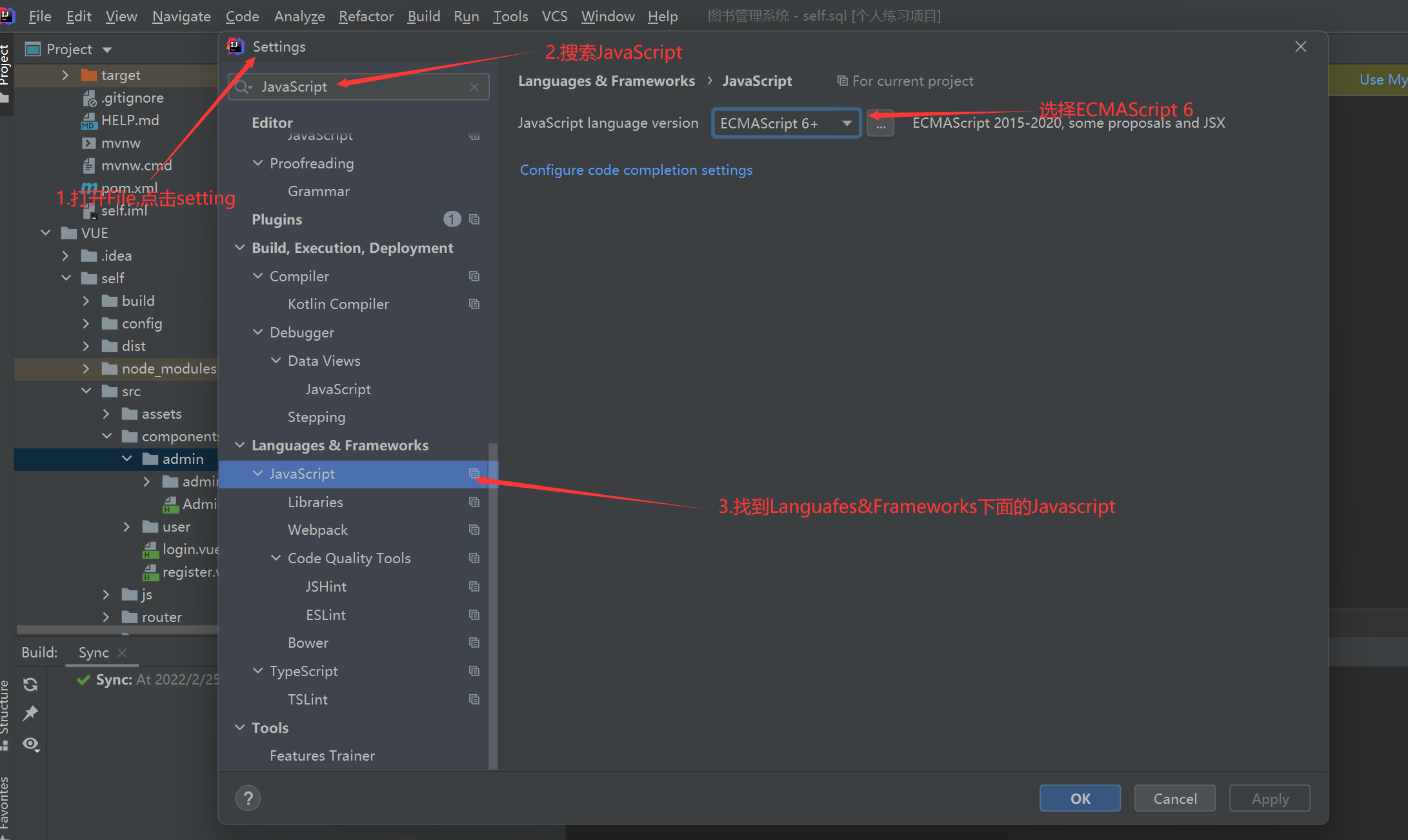Collapse the VUE folder
1408x840 pixels.
point(45,233)
